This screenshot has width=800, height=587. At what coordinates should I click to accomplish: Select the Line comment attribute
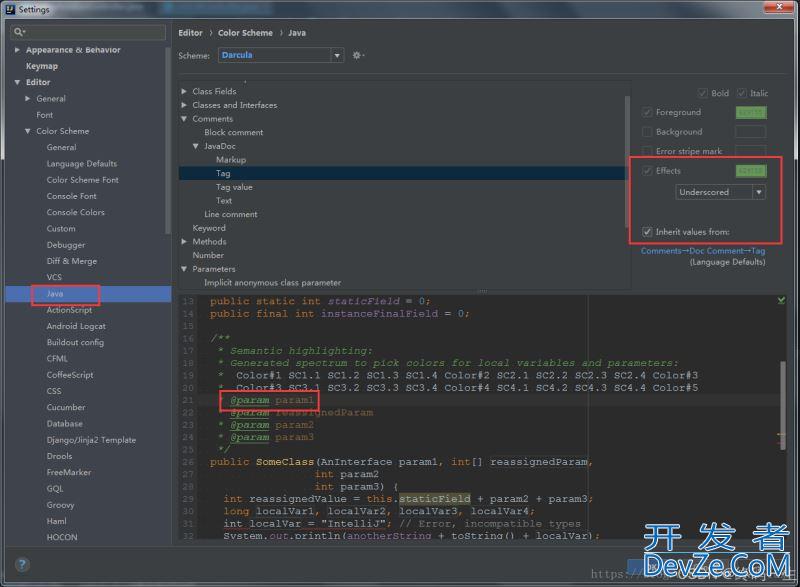[231, 215]
